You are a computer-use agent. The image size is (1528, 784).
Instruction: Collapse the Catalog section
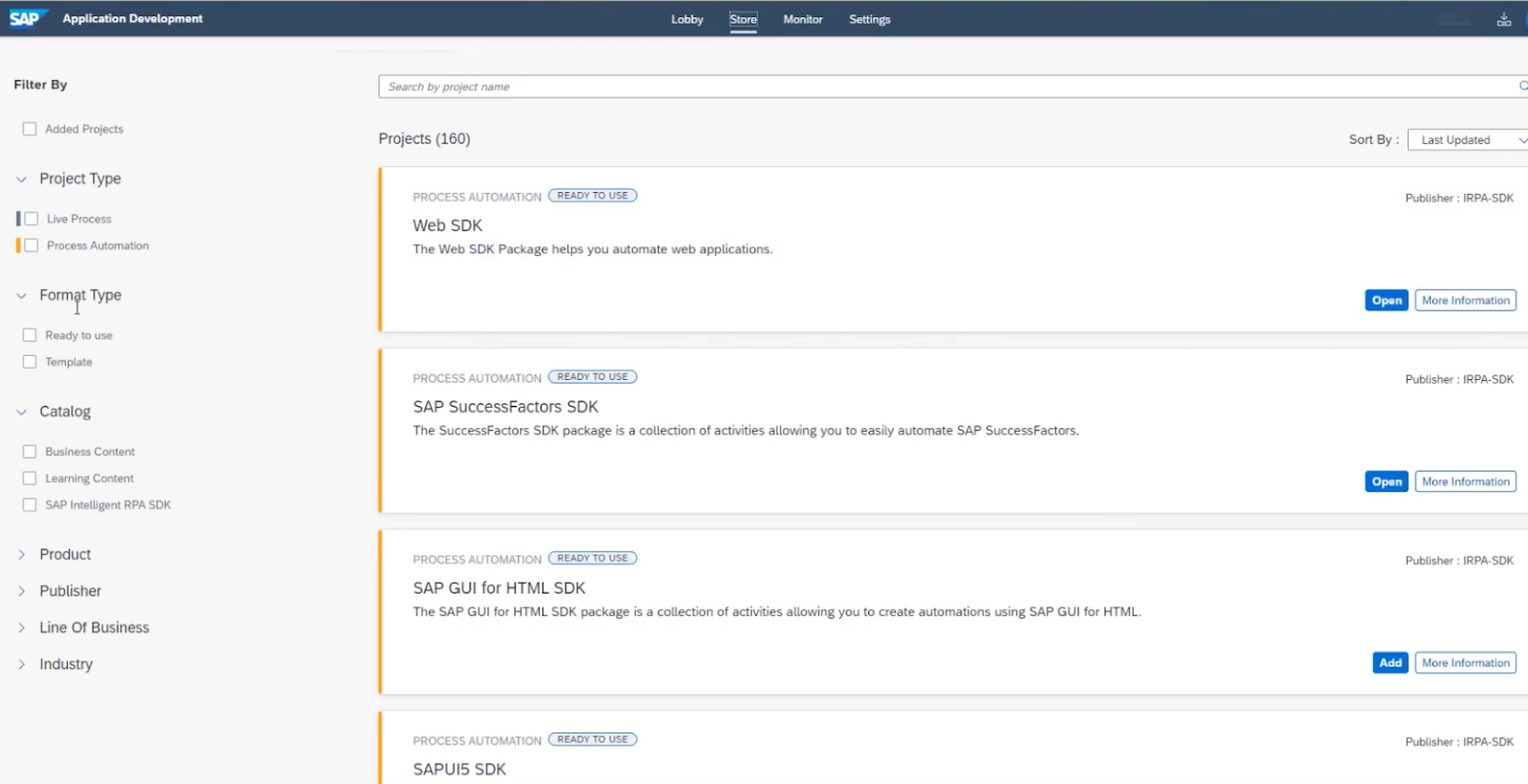[x=21, y=412]
